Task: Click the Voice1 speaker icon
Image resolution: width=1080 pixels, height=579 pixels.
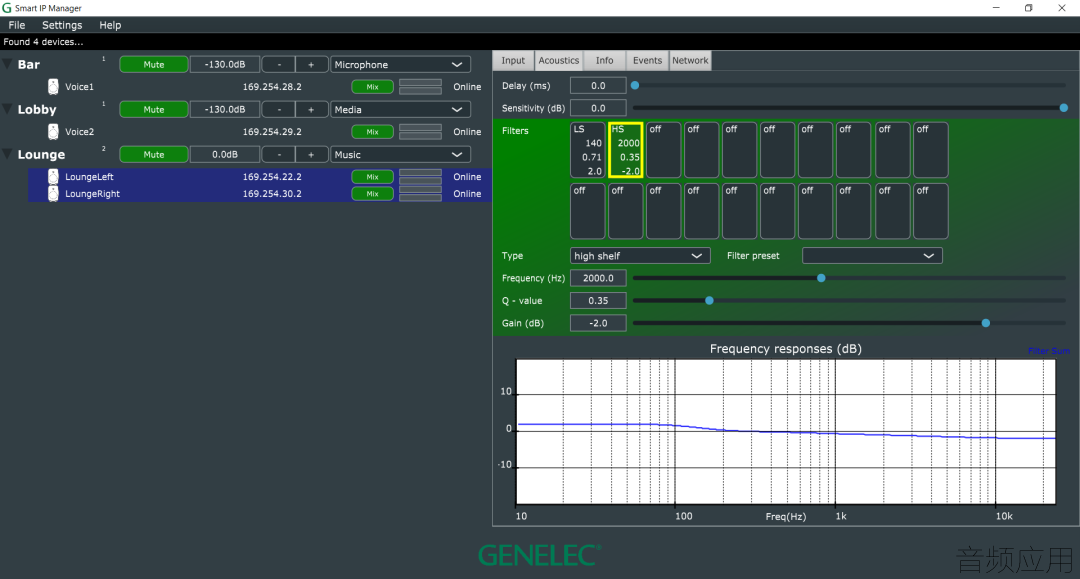Action: point(53,87)
